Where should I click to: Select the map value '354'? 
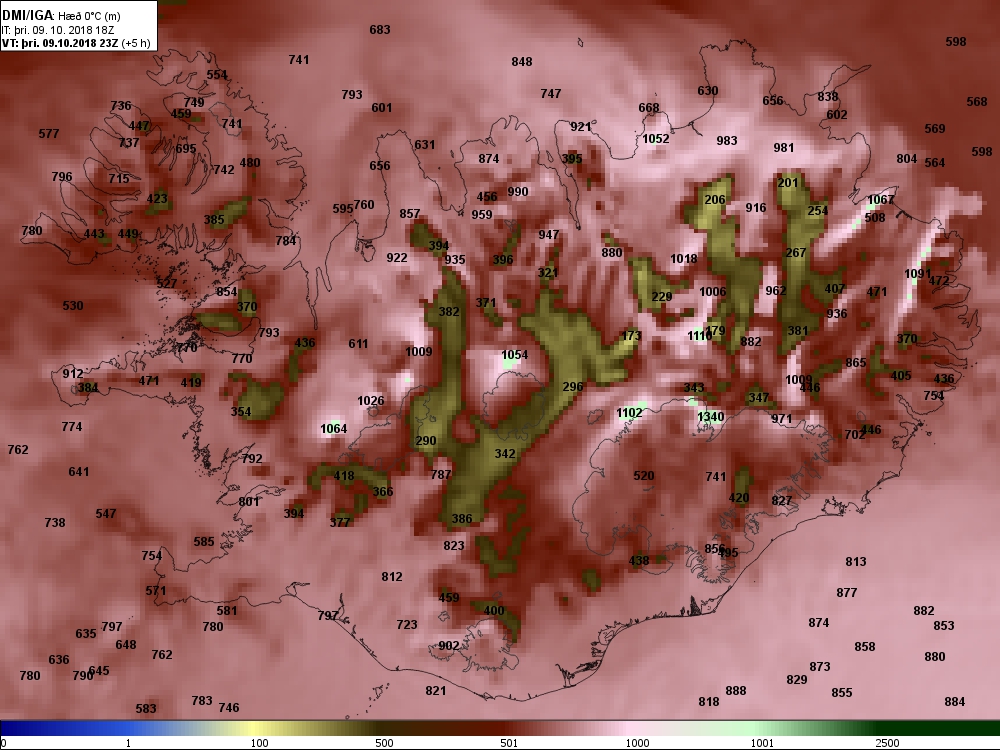[240, 412]
